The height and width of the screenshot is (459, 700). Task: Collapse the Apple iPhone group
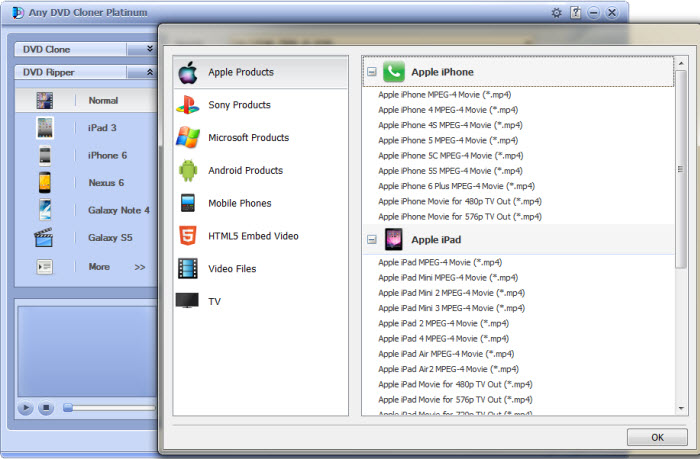click(371, 71)
